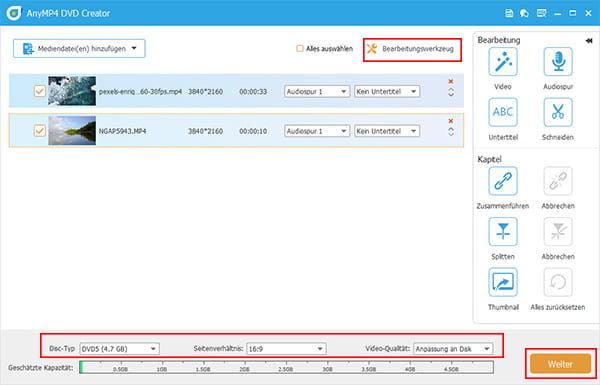Click 3840*2160 resolution of NGAP5943.MP4
Viewport: 600px width, 385px height.
205,131
